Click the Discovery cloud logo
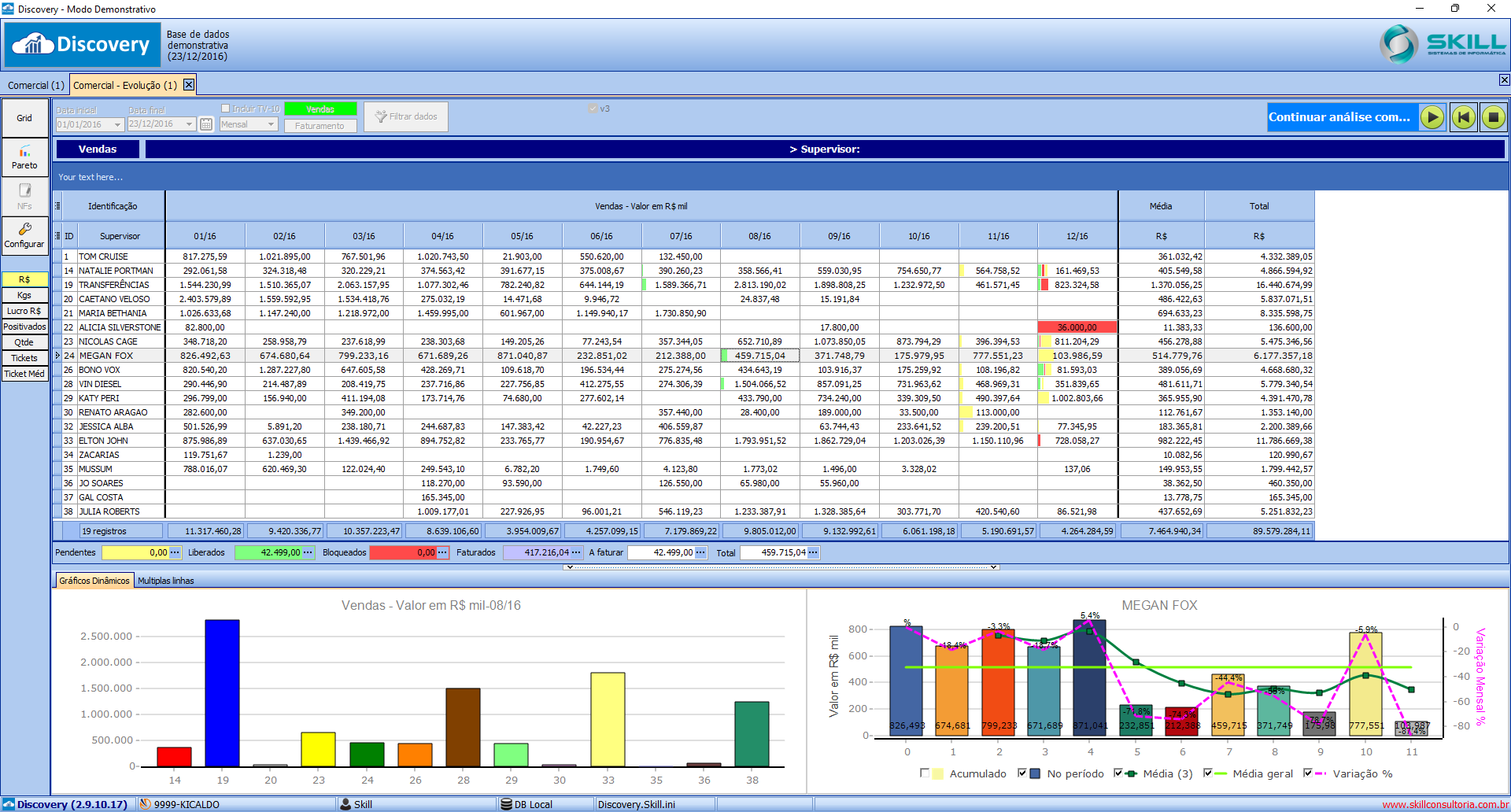Image resolution: width=1511 pixels, height=812 pixels. (x=83, y=45)
